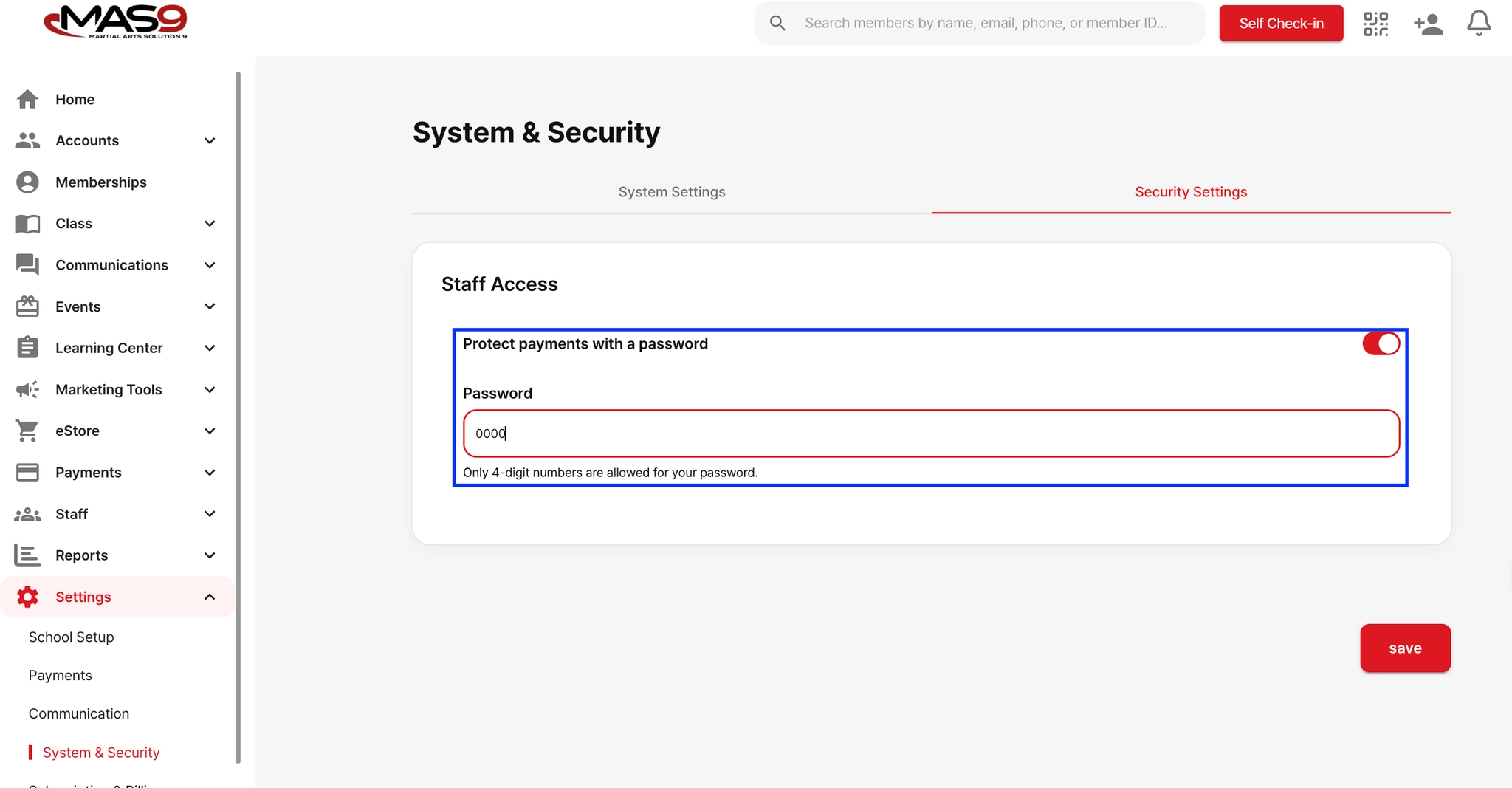Collapse the Settings section
The image size is (1512, 788).
tap(210, 597)
